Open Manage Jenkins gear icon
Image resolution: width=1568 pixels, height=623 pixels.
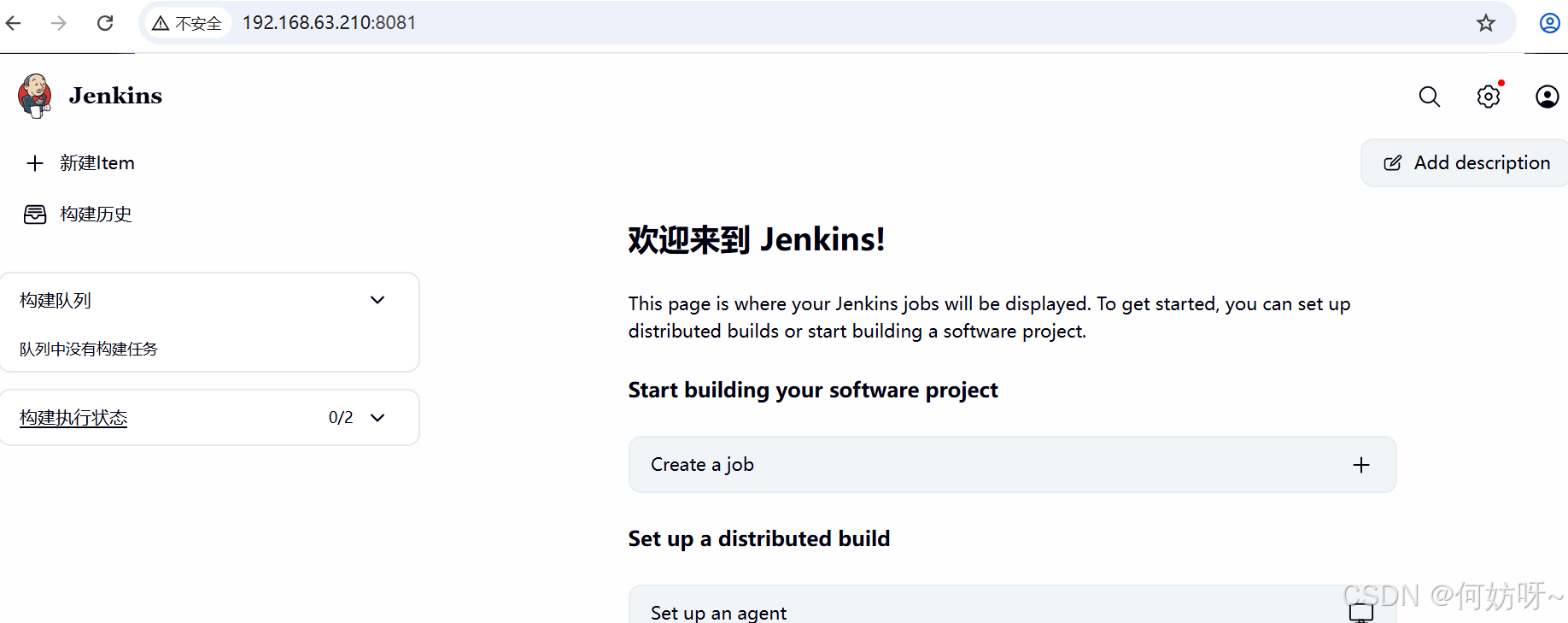(x=1489, y=97)
